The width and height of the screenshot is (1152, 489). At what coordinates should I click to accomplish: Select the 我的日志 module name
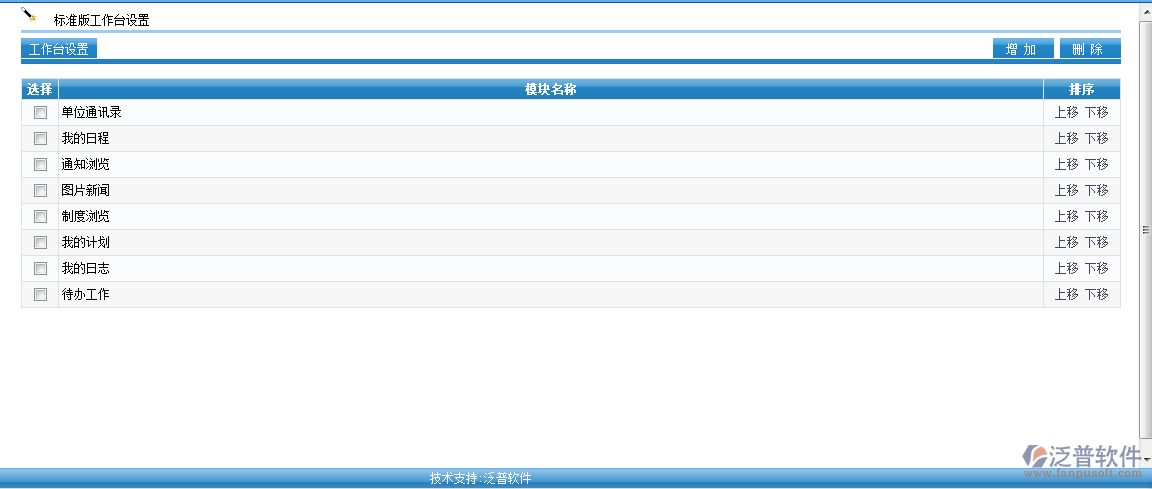click(x=86, y=269)
